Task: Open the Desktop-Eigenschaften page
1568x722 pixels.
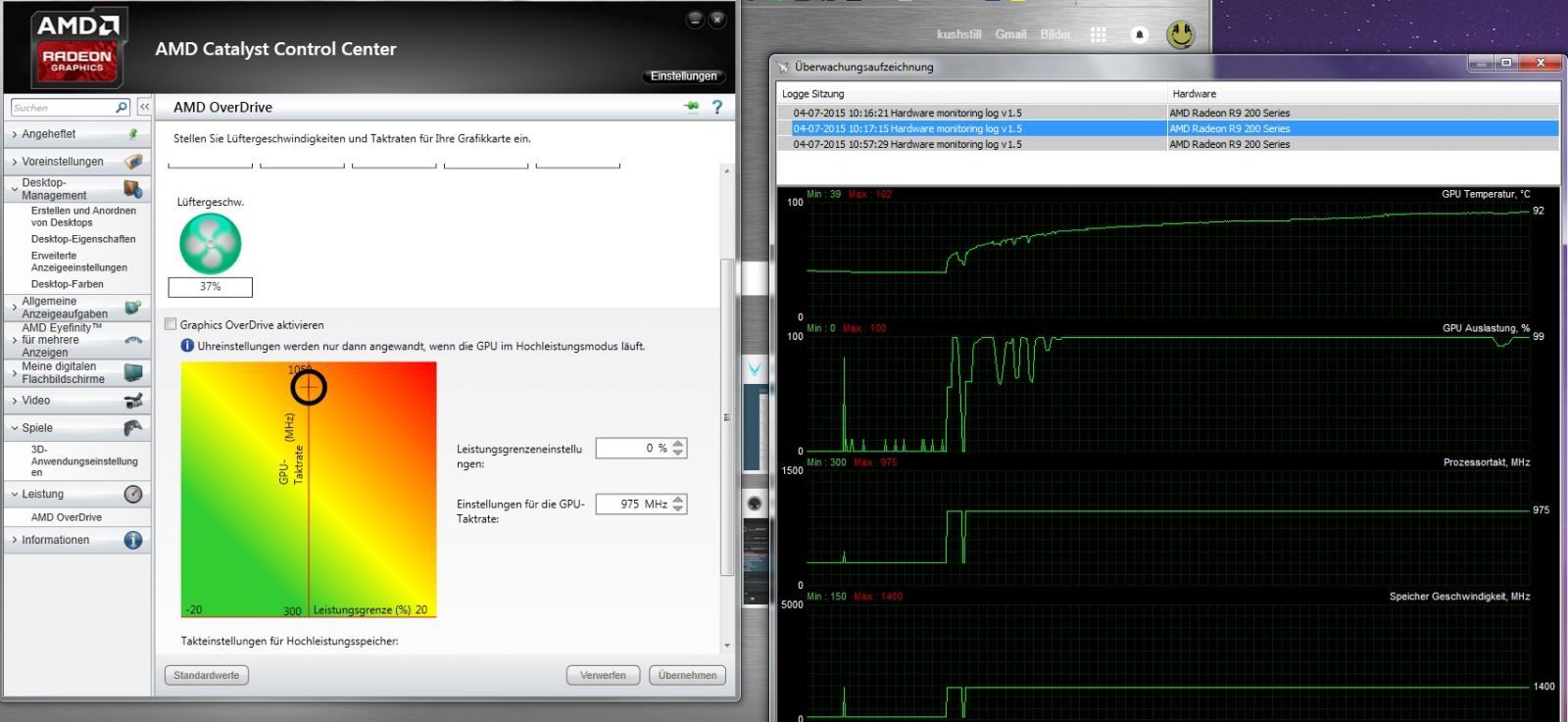Action: (x=83, y=239)
